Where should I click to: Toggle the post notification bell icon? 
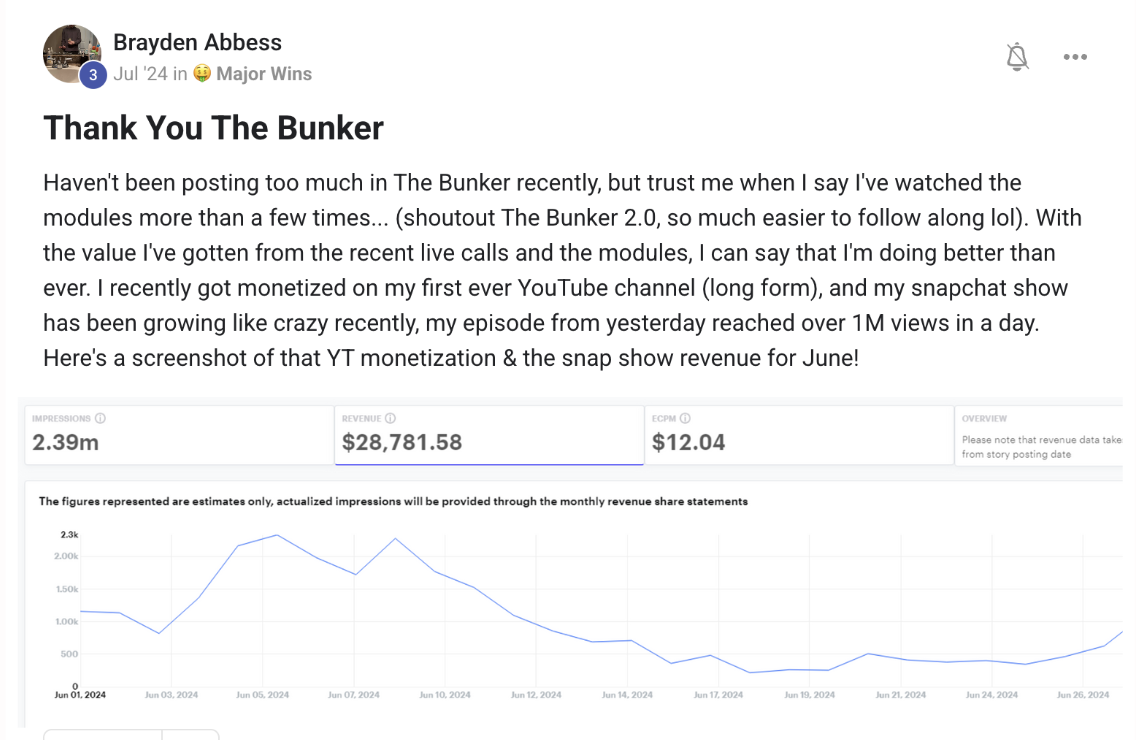[1017, 57]
